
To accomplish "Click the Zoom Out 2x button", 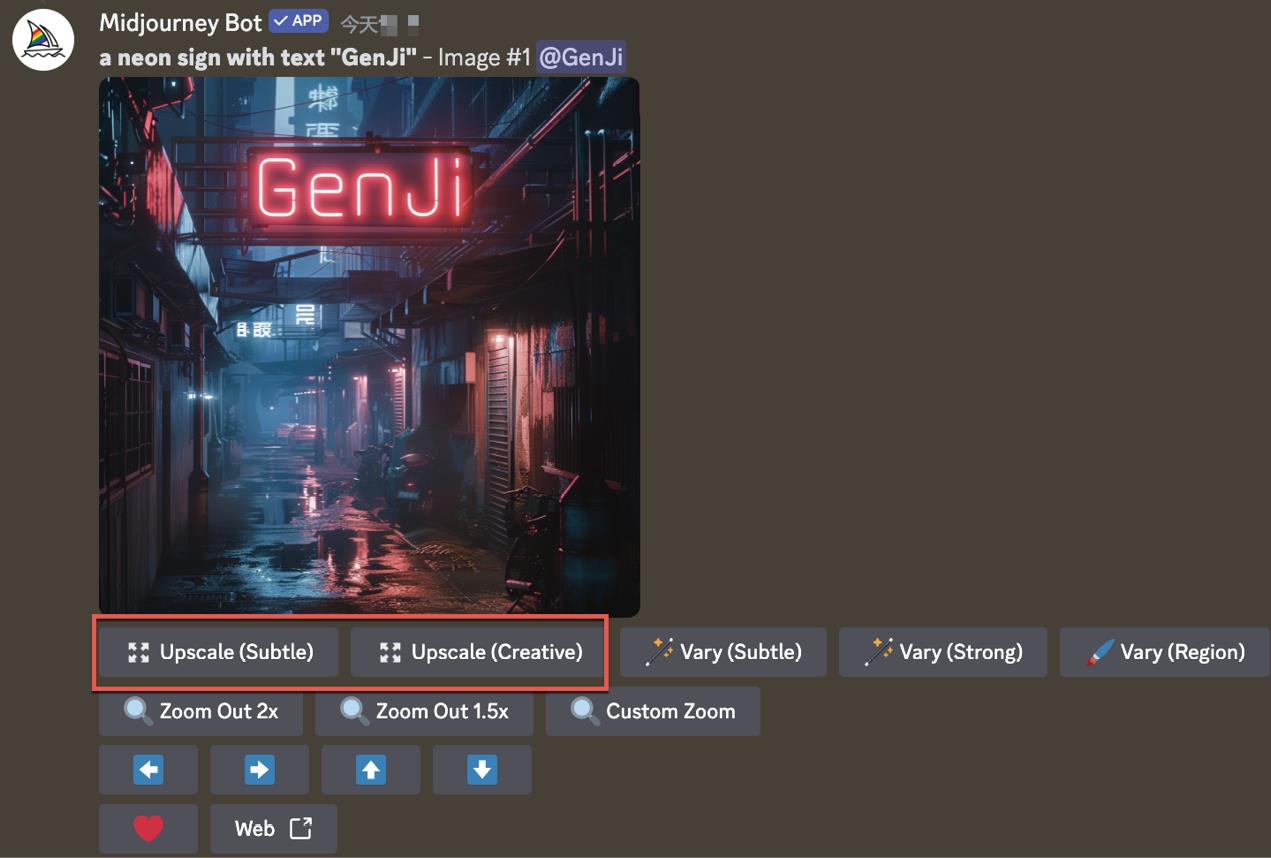I will pos(201,711).
